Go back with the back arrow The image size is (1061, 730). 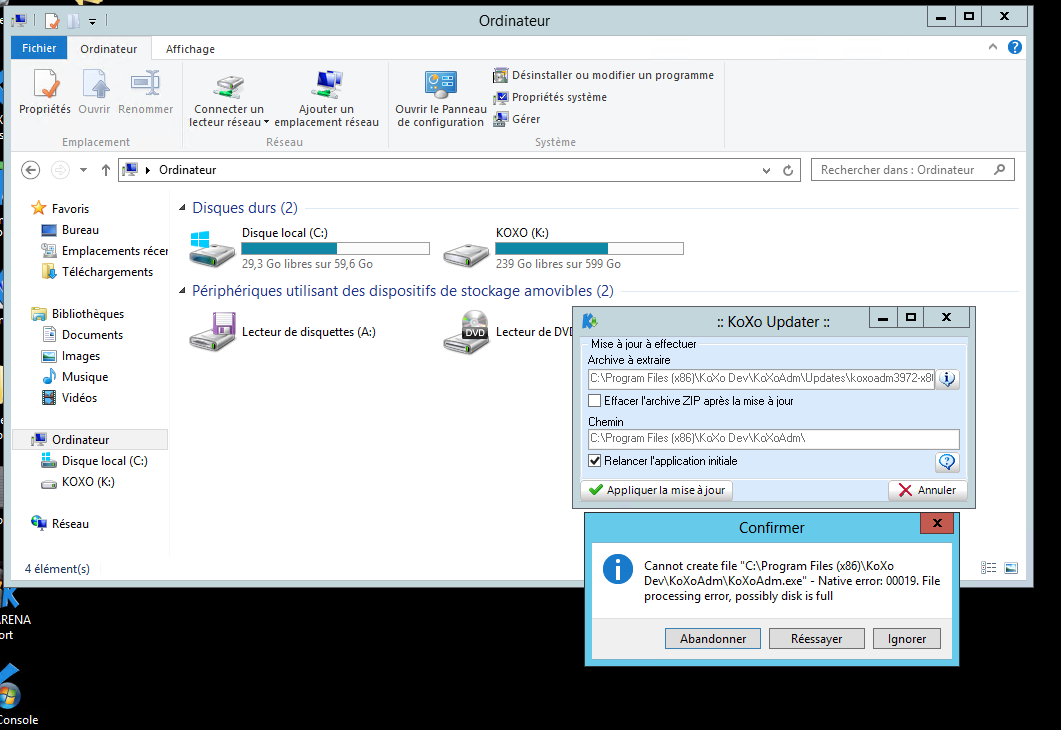pos(30,170)
